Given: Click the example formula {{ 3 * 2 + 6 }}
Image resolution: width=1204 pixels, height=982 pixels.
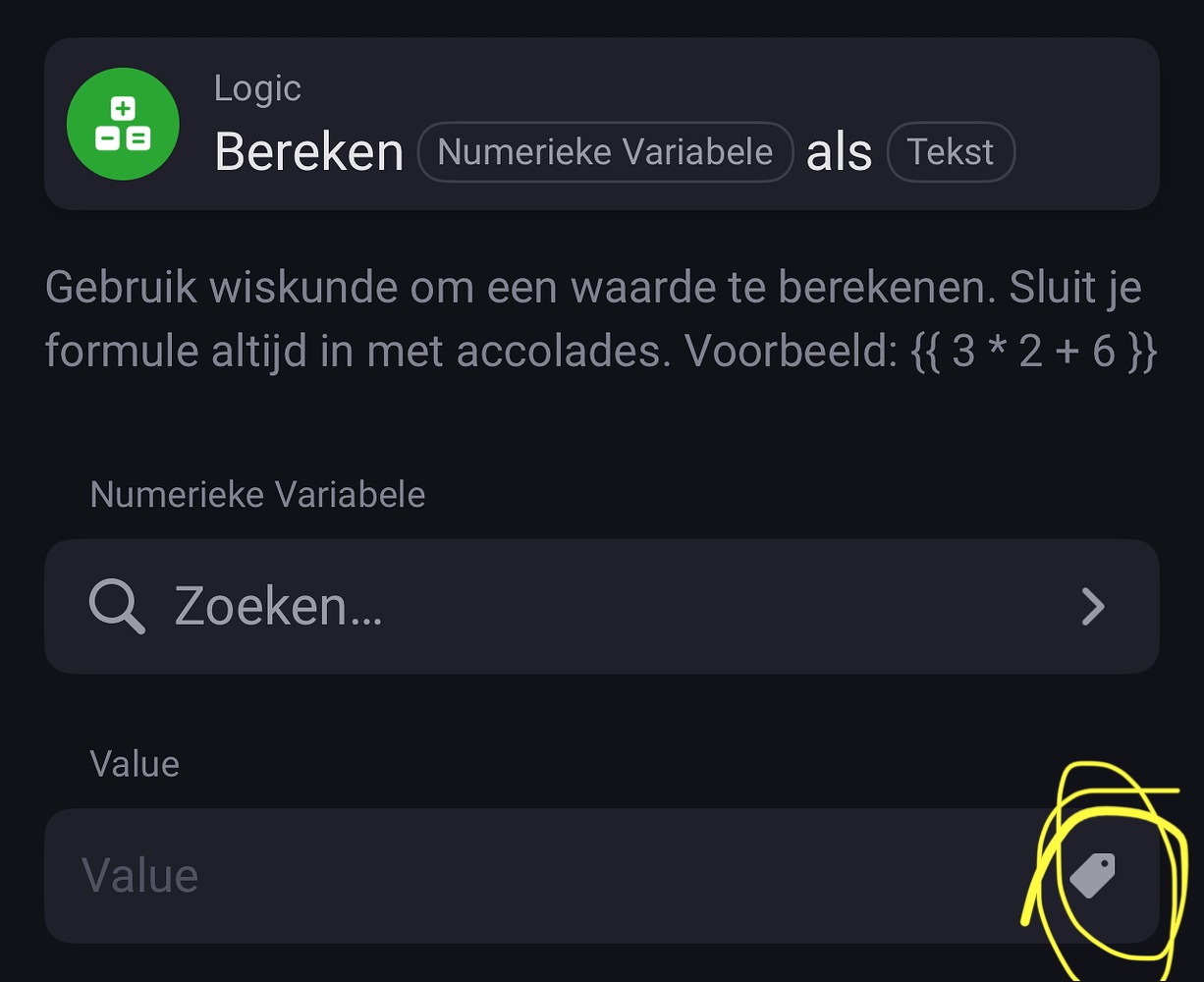Looking at the screenshot, I should (x=1035, y=351).
